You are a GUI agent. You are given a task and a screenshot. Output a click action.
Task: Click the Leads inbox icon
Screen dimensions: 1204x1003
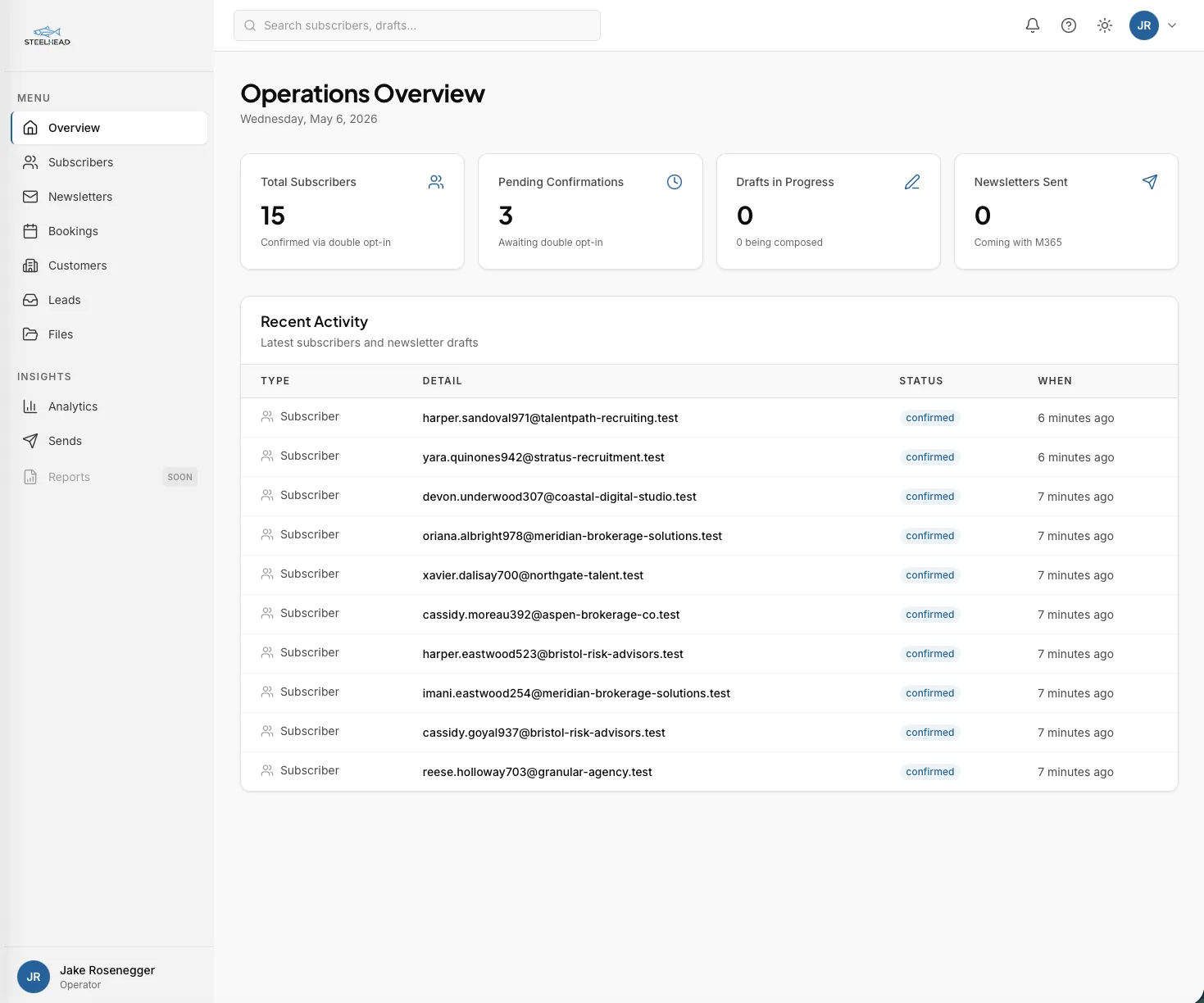[x=30, y=300]
